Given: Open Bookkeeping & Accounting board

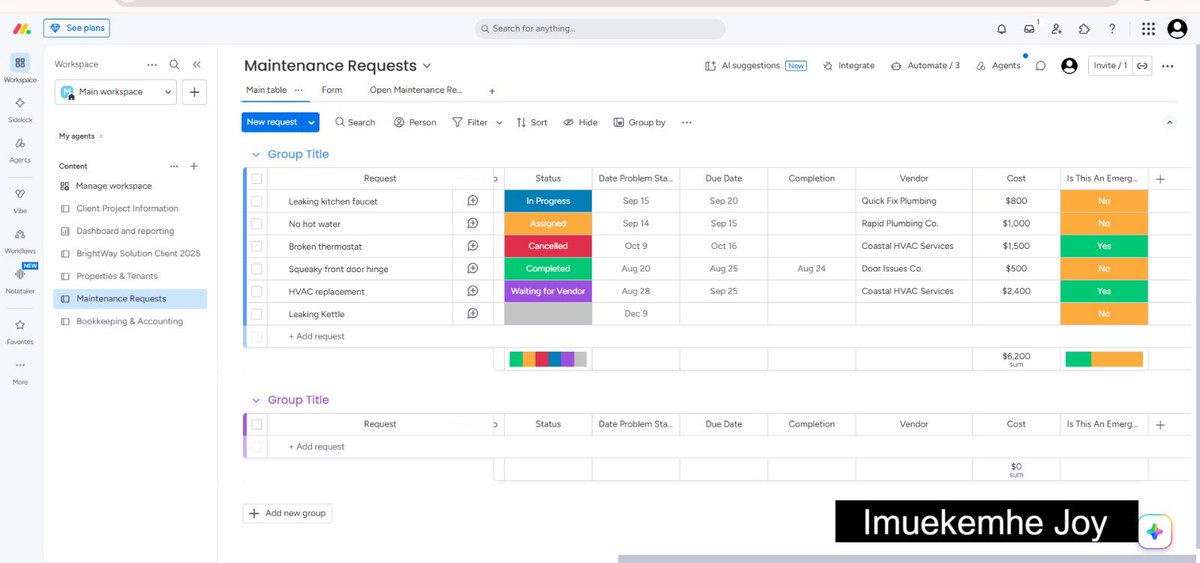Looking at the screenshot, I should click(130, 321).
